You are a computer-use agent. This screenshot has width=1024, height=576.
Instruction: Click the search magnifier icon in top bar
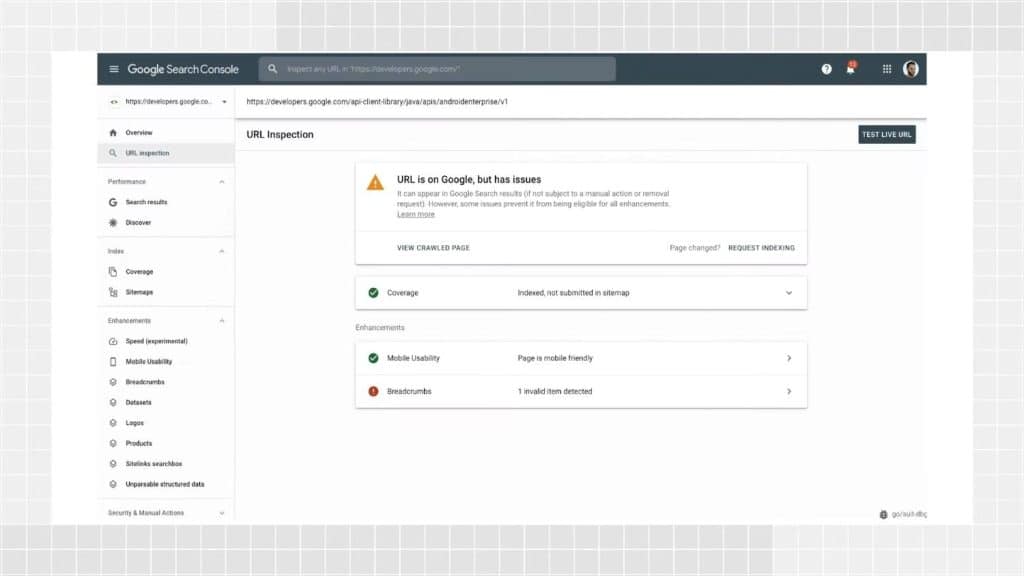(272, 69)
